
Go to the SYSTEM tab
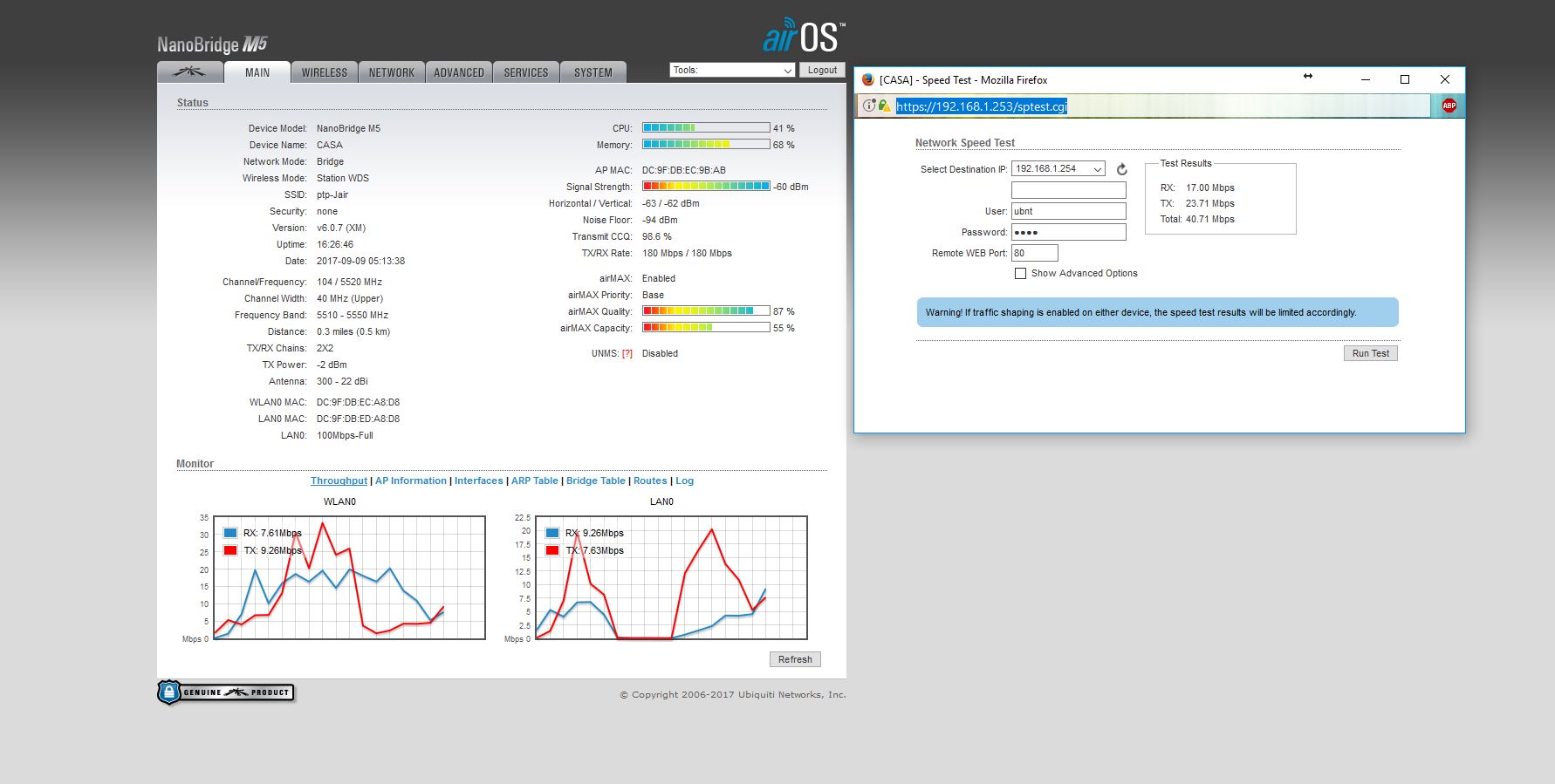[x=593, y=72]
